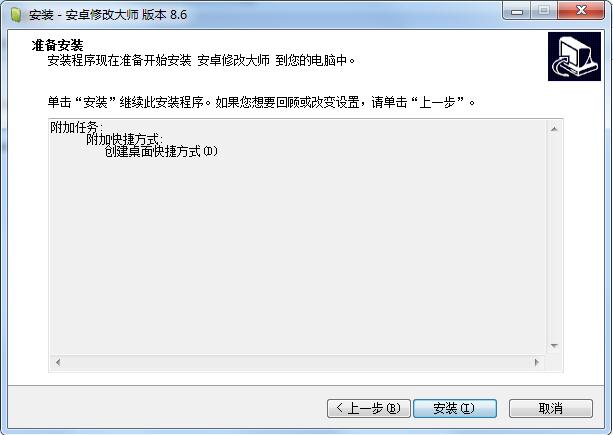Click the scroll-right arrow in the summary box
Image resolution: width=613 pixels, height=435 pixels.
click(x=537, y=362)
